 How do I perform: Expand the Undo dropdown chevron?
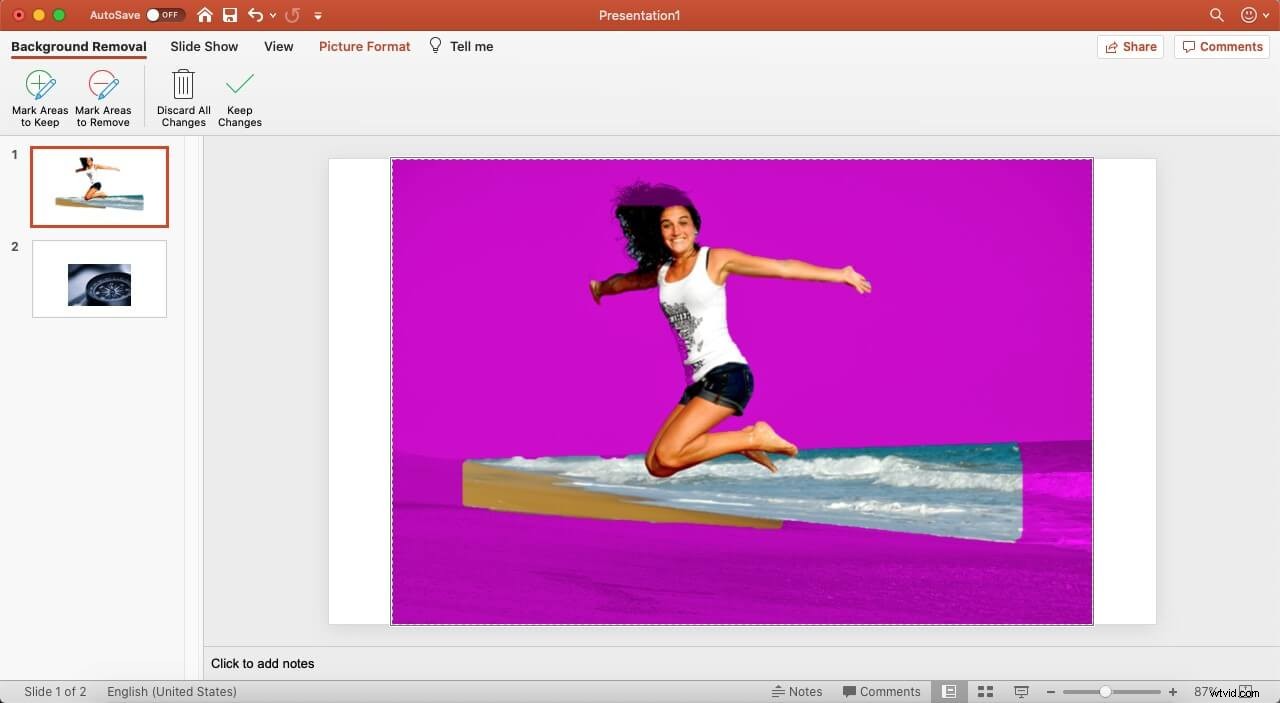(x=273, y=15)
